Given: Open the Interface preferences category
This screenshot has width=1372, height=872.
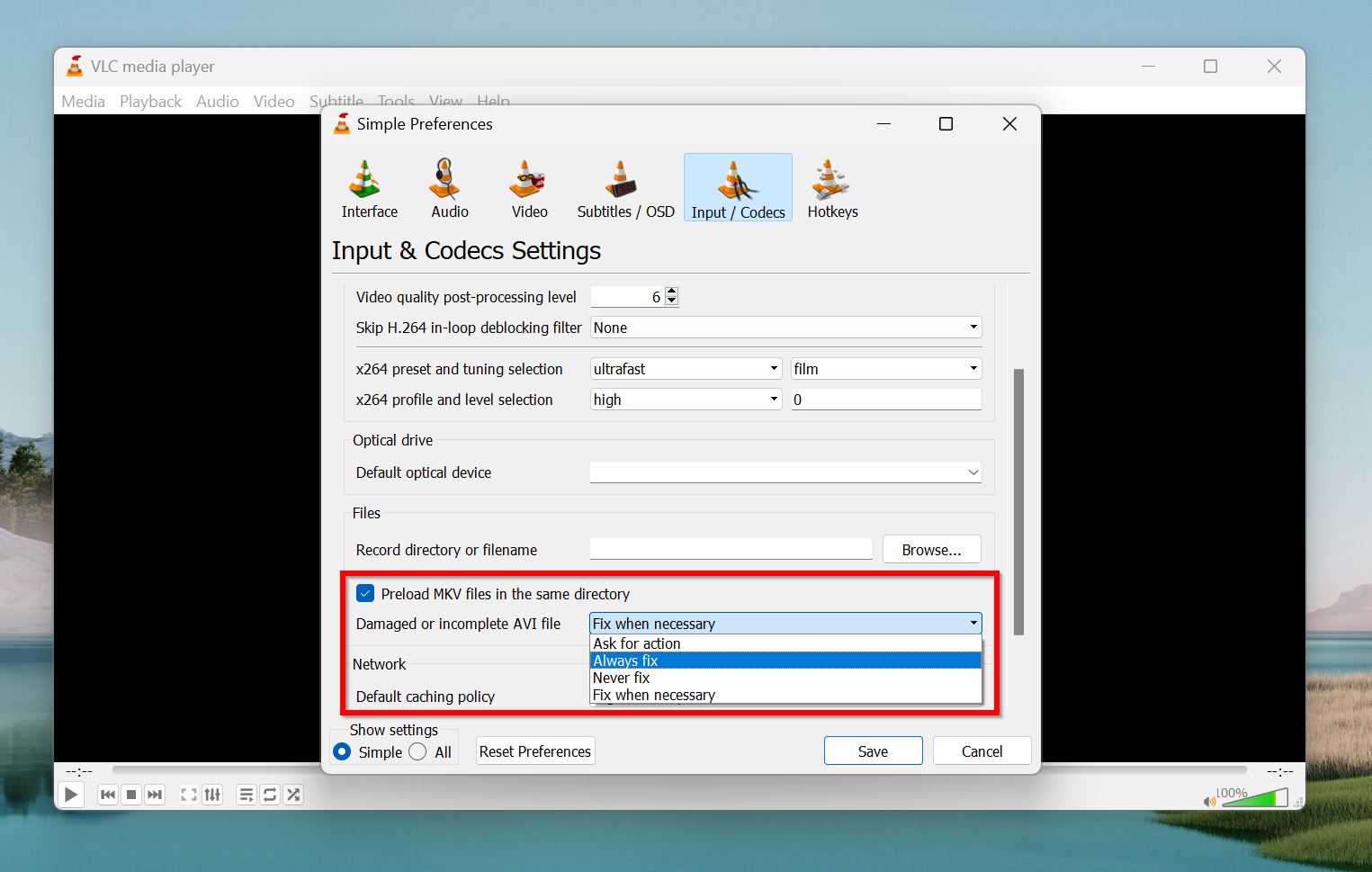Looking at the screenshot, I should click(369, 188).
